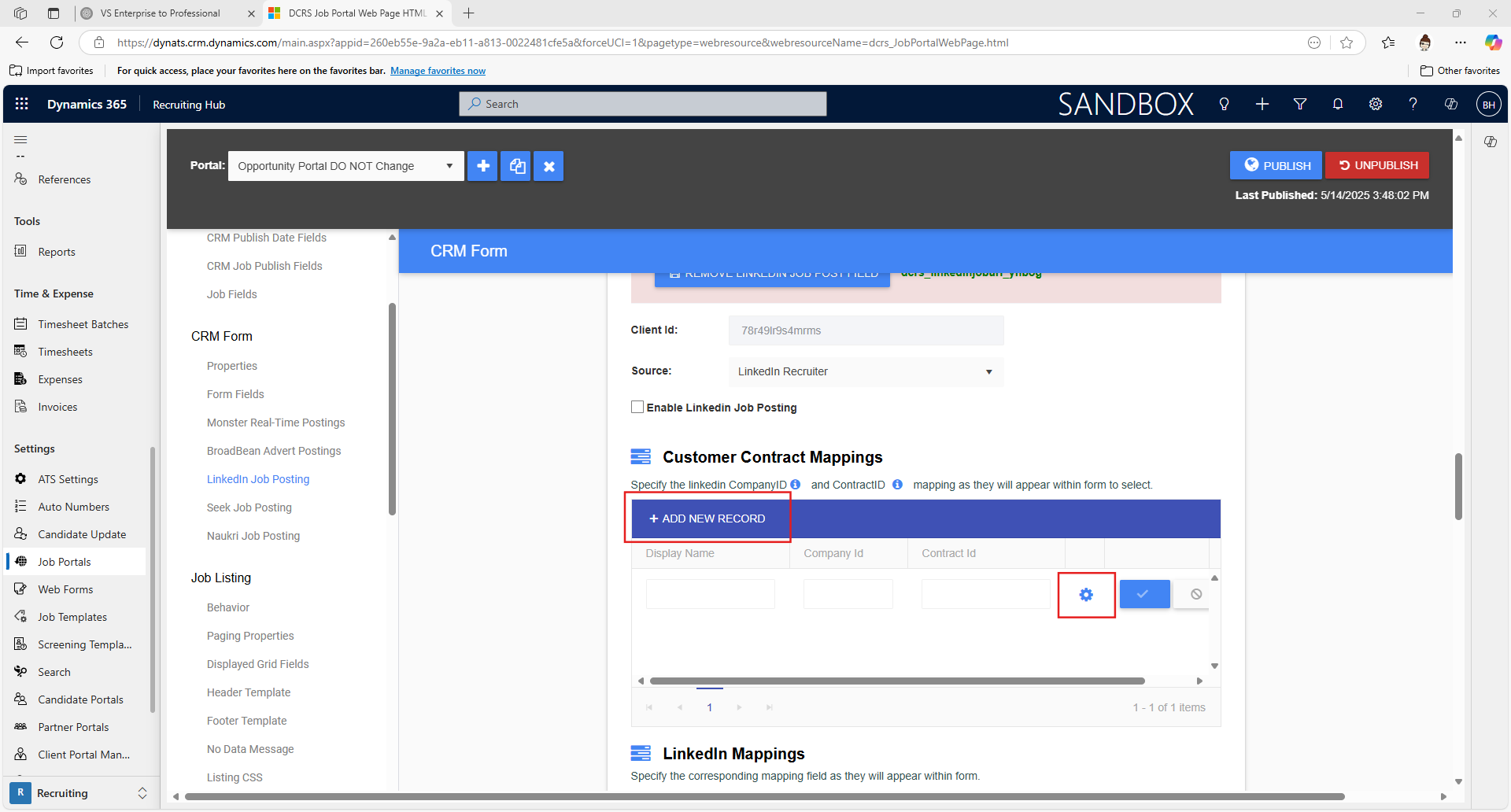
Task: Click page 1 in the grid pager
Action: click(710, 707)
